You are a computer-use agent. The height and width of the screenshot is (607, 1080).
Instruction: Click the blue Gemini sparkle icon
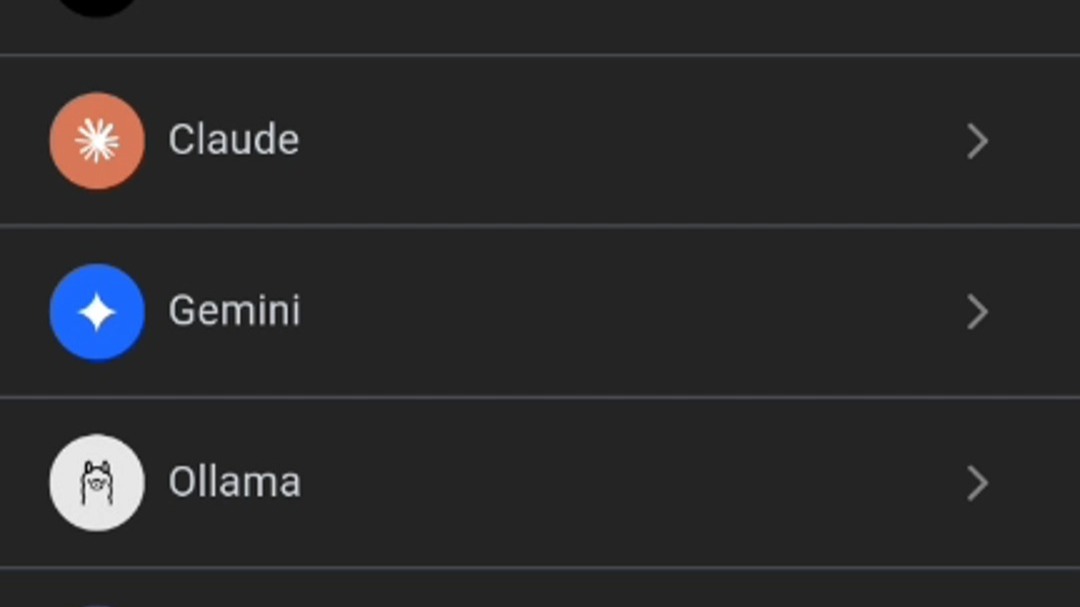click(x=97, y=312)
